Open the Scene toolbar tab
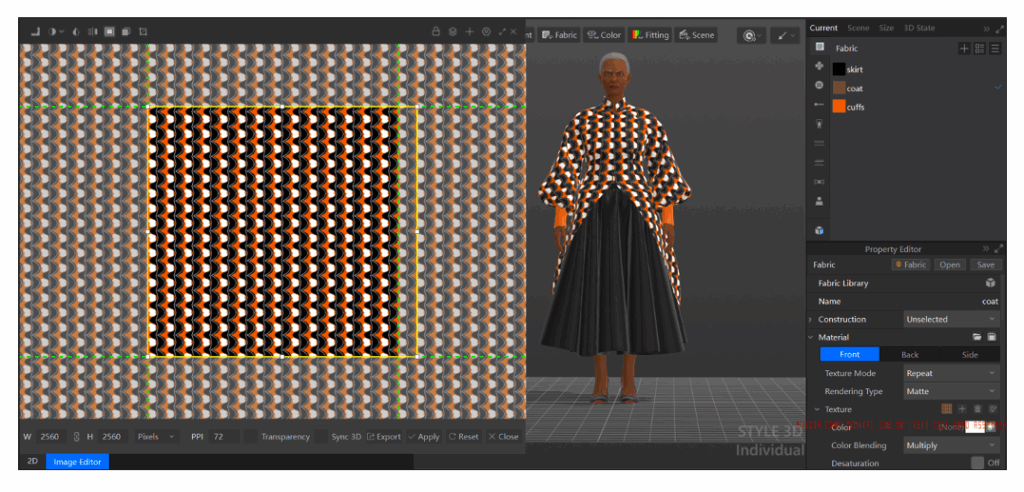 697,35
